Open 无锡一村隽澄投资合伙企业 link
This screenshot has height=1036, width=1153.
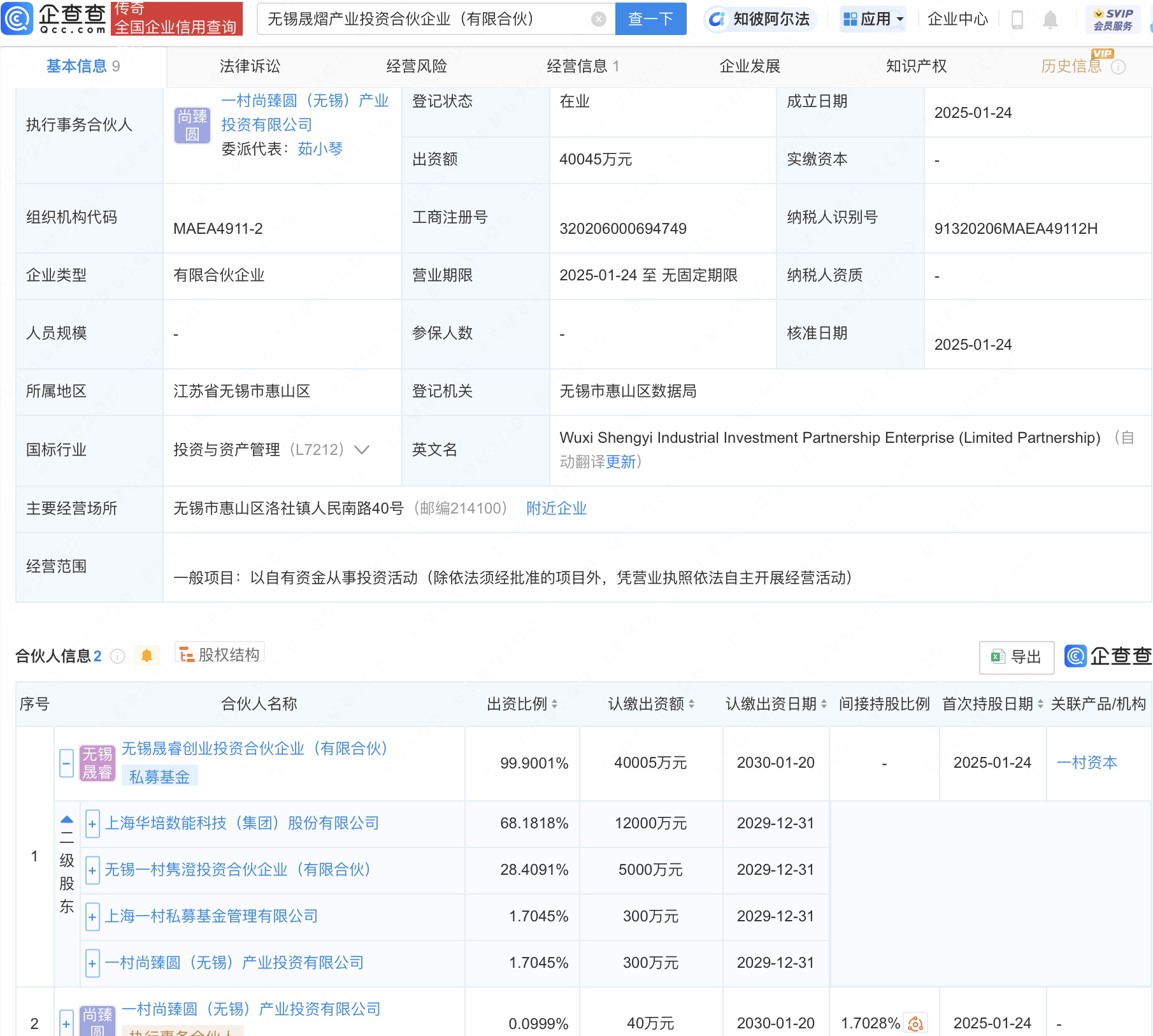pyautogui.click(x=238, y=870)
